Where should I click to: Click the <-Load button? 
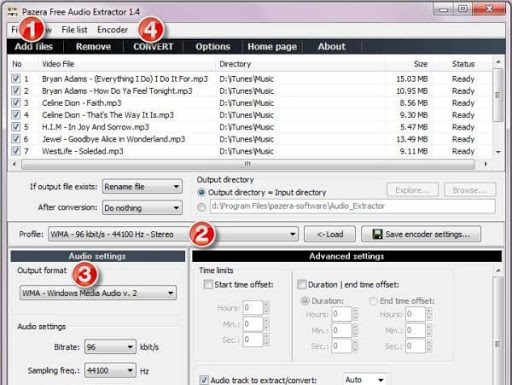[x=330, y=234]
